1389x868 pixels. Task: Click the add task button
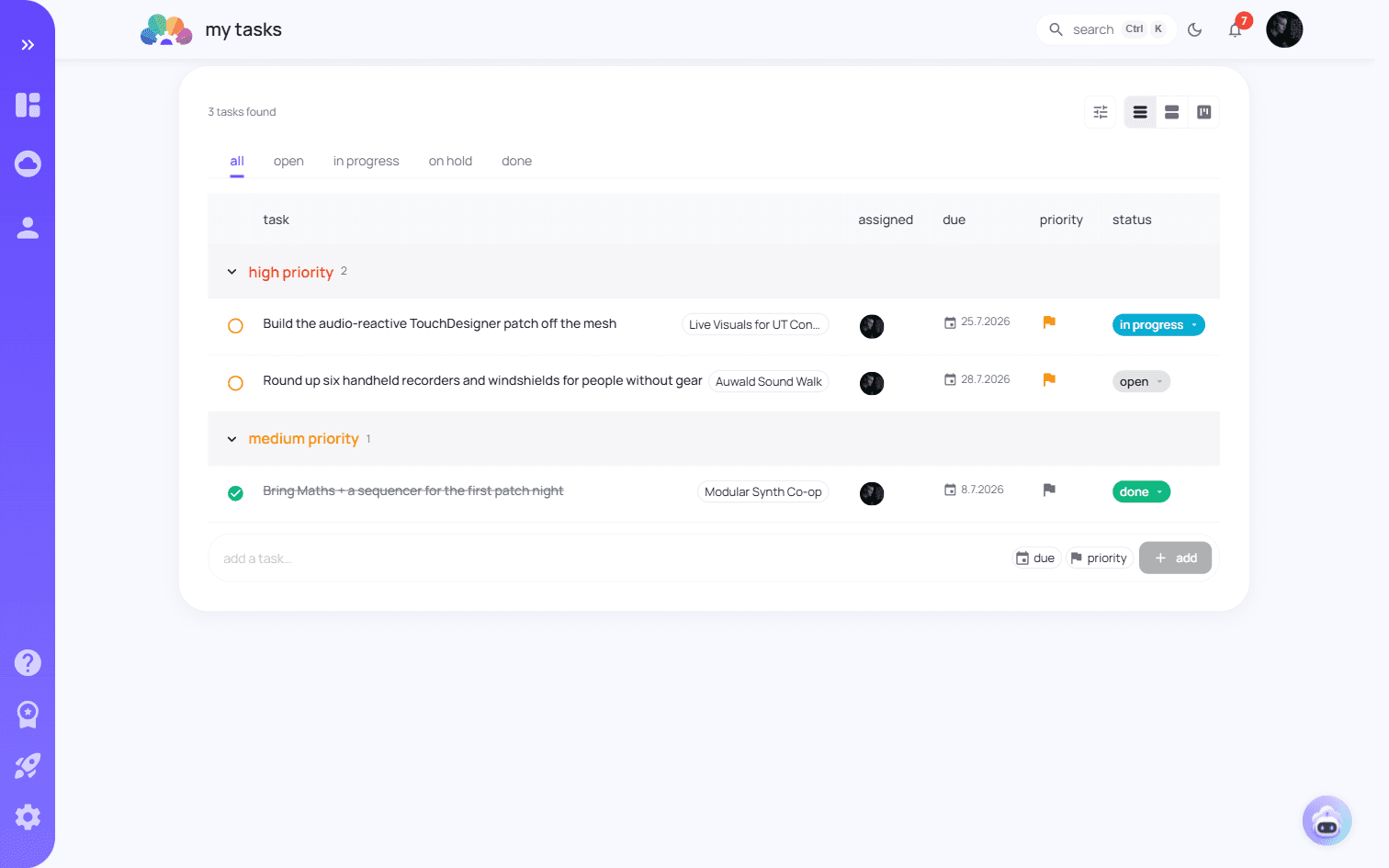tap(1175, 558)
